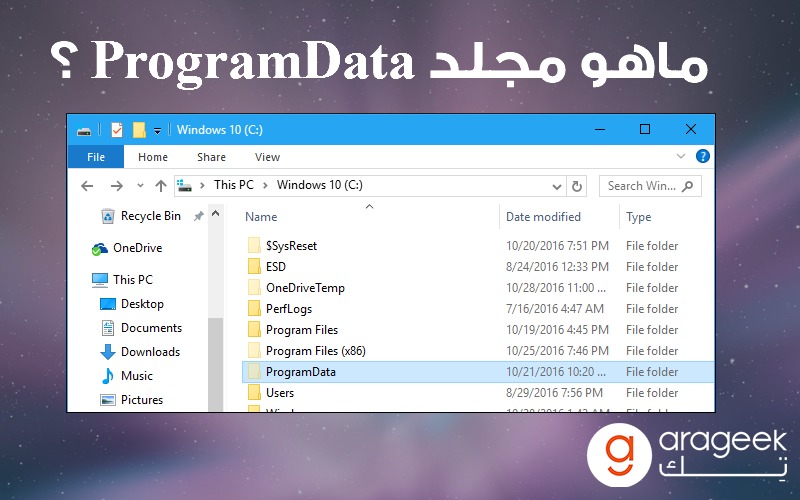Click the ProgramData folder icon
This screenshot has height=500, width=800.
point(254,371)
